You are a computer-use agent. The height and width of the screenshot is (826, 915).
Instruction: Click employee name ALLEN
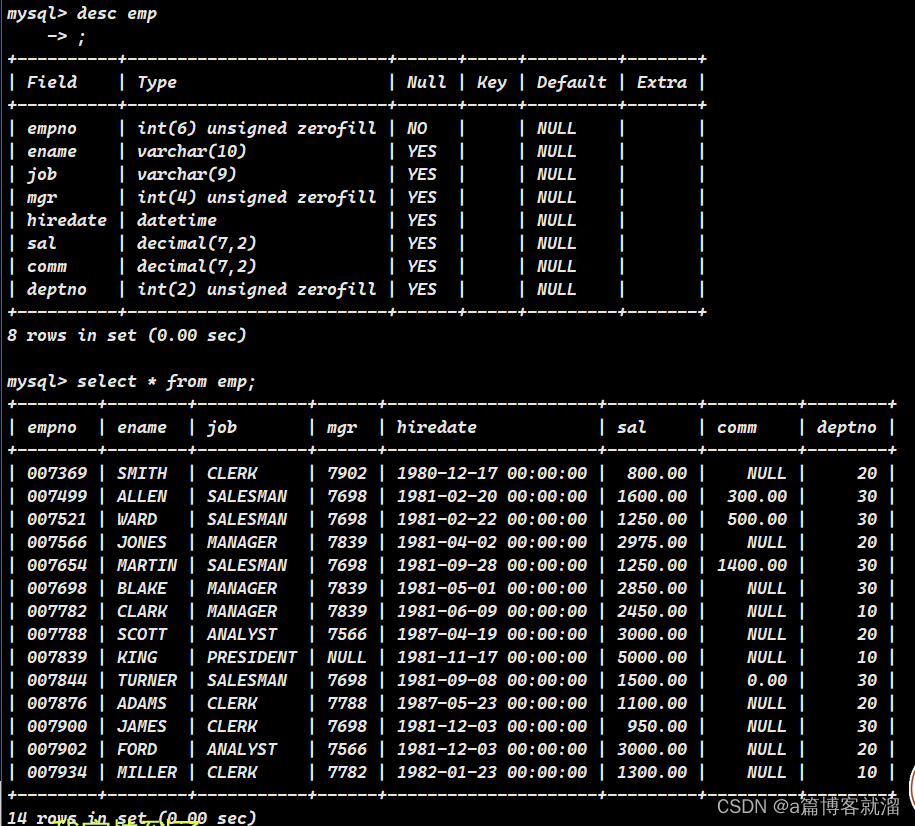142,496
